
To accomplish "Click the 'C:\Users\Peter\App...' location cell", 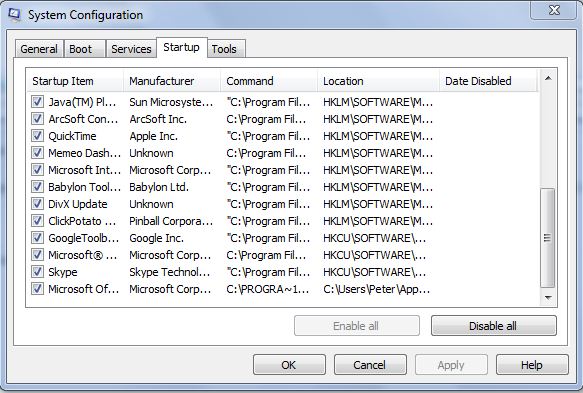I will 377,289.
